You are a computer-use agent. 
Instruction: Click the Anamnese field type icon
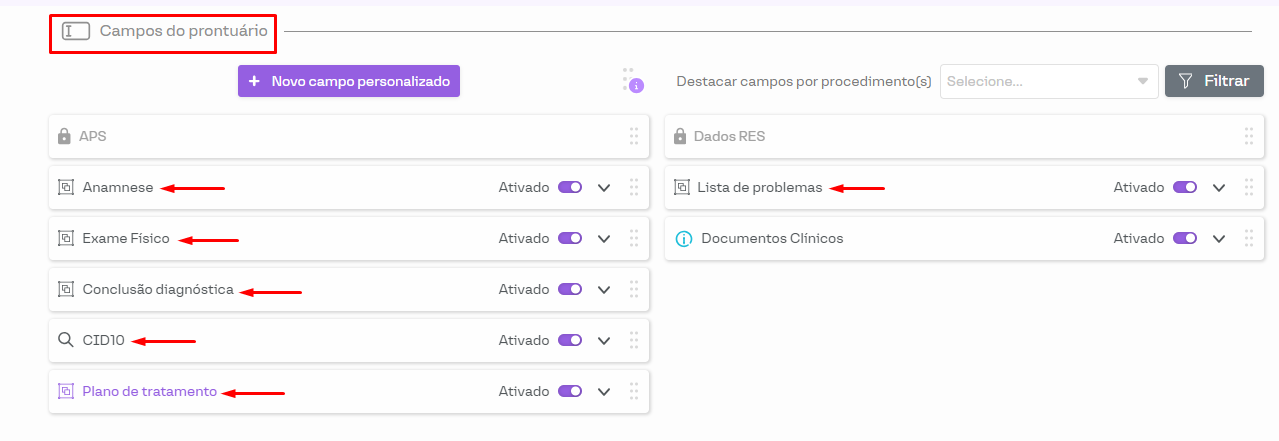(66, 187)
